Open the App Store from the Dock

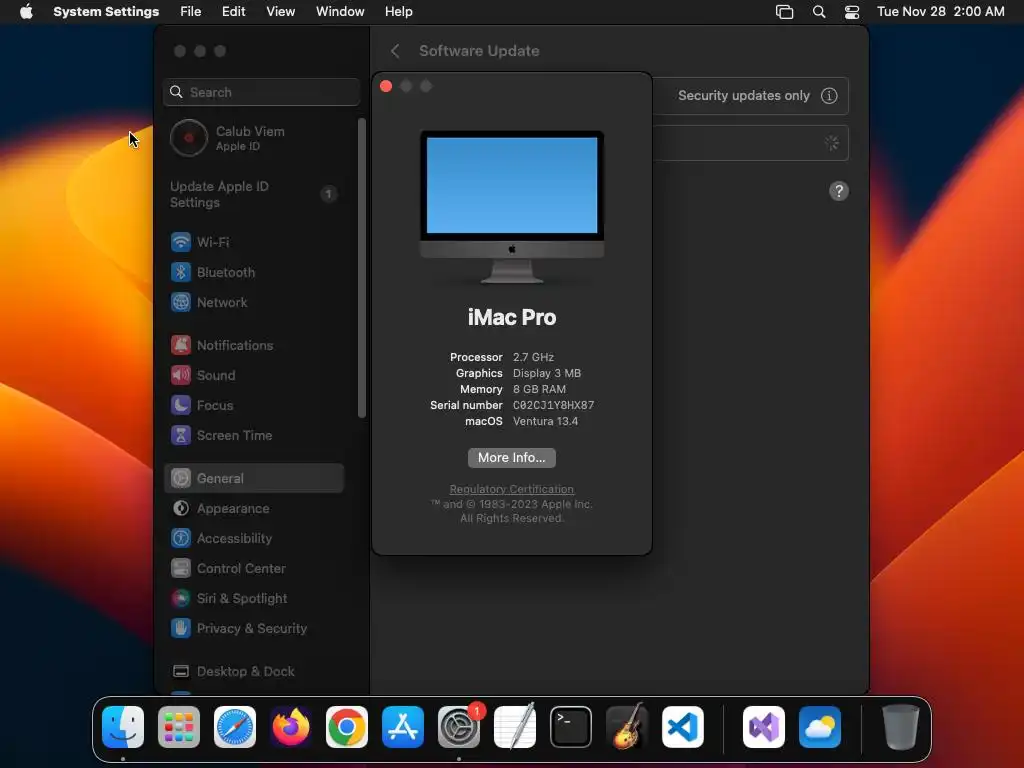click(403, 727)
